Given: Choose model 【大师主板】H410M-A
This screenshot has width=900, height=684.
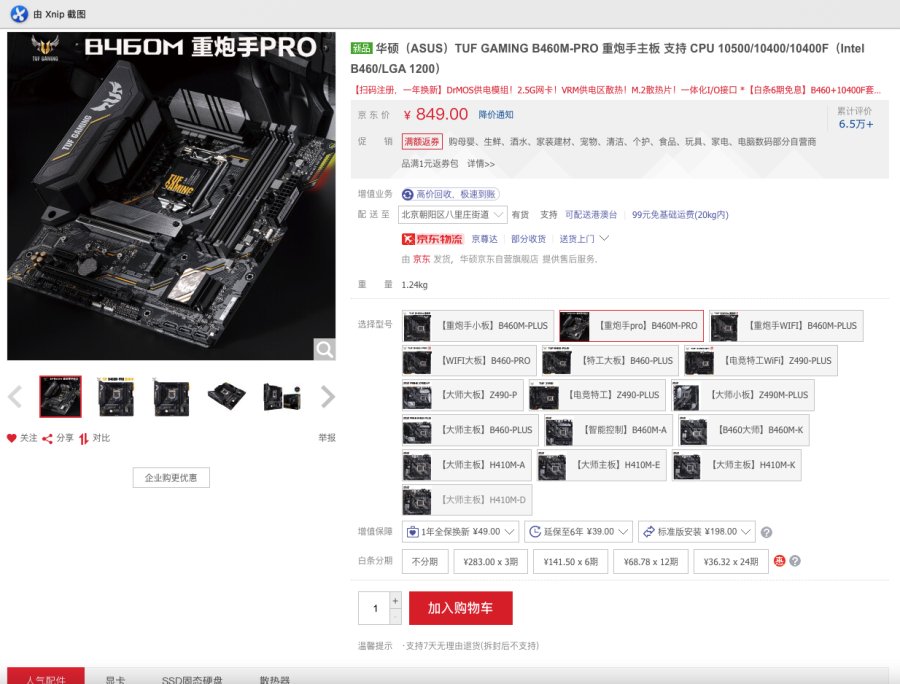Looking at the screenshot, I should (467, 465).
